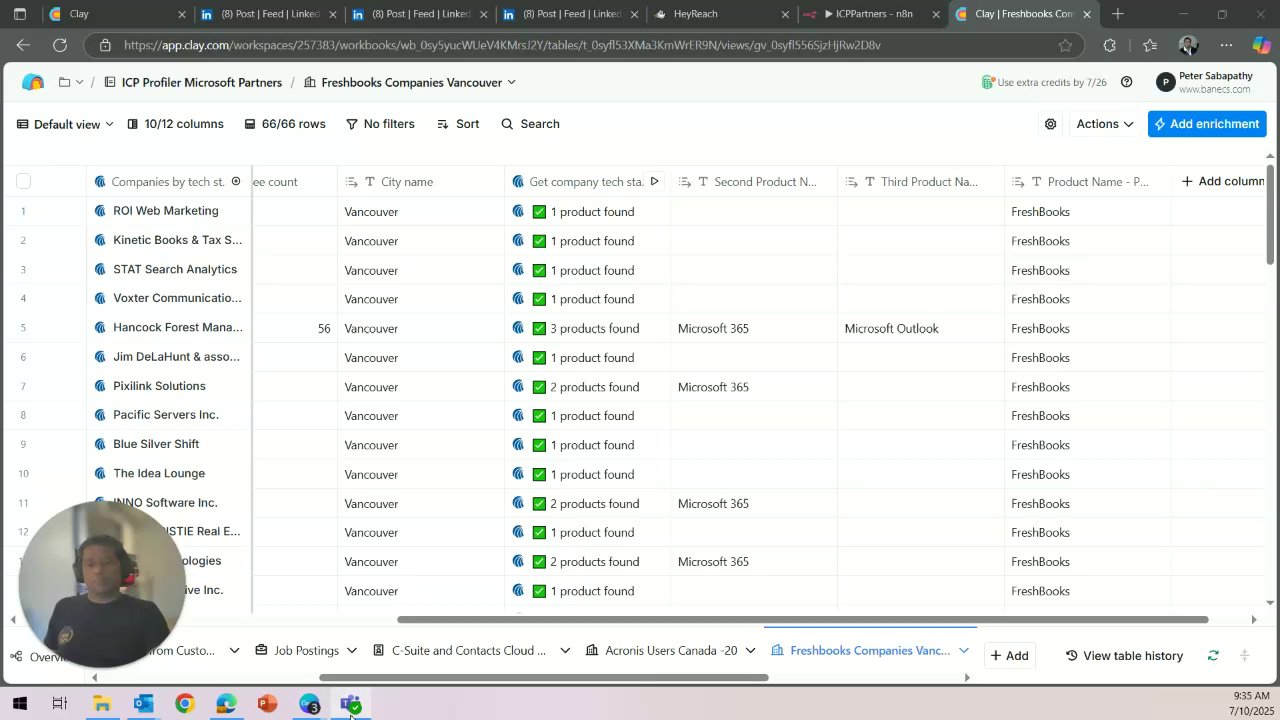
Task: Click the browser back arrow
Action: [x=23, y=45]
